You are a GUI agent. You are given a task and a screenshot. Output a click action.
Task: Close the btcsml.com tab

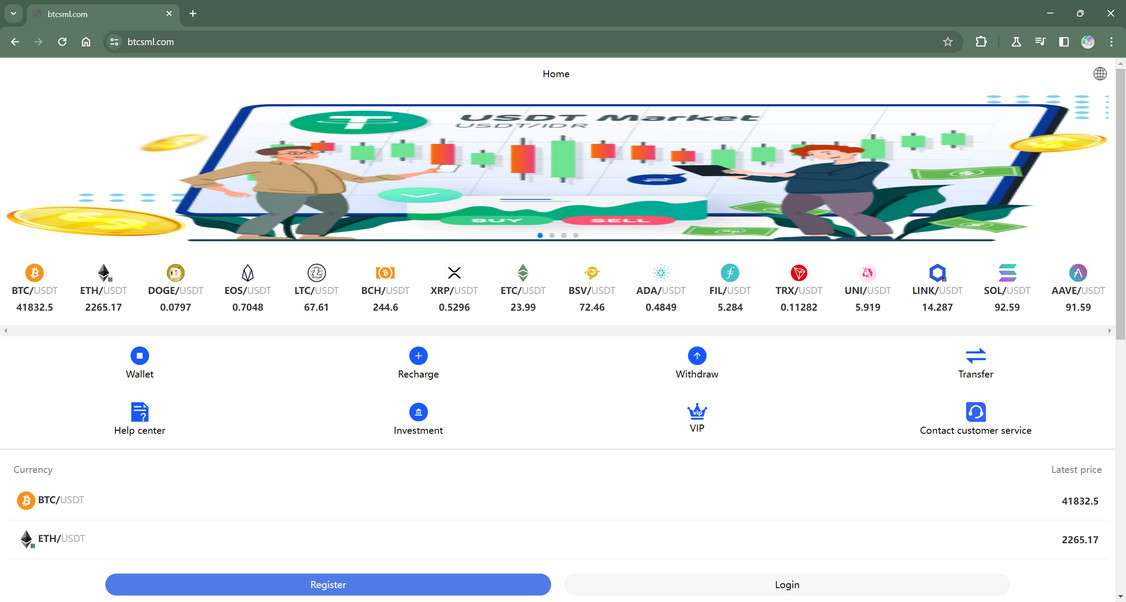(x=169, y=14)
